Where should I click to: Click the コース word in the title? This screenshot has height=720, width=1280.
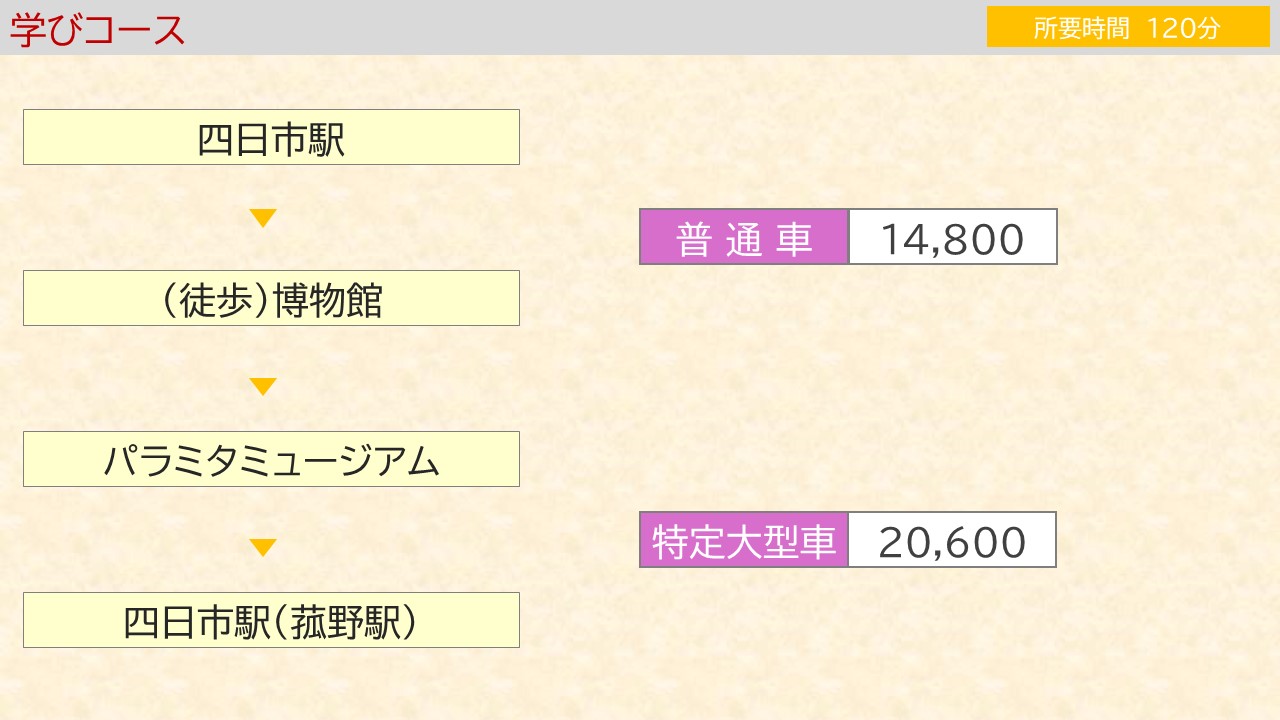click(135, 30)
